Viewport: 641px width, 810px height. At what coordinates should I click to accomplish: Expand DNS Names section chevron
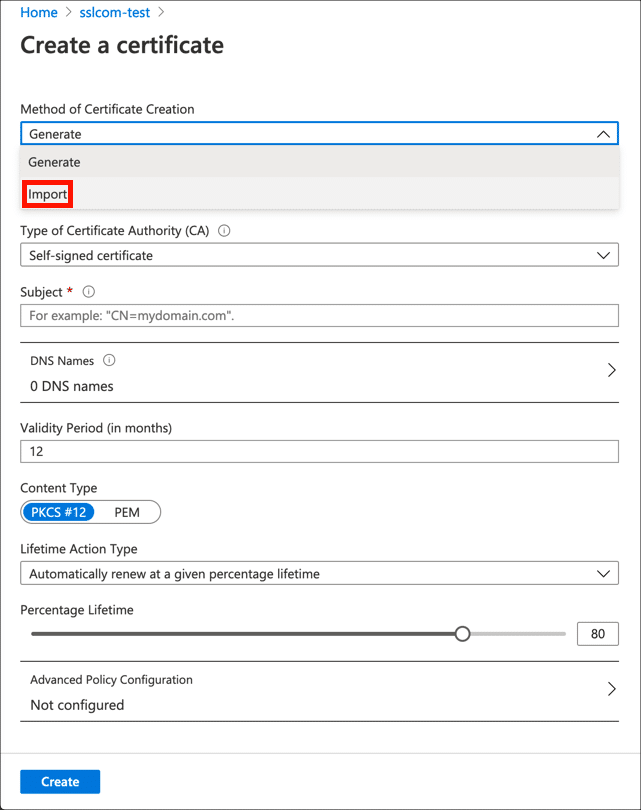click(611, 370)
